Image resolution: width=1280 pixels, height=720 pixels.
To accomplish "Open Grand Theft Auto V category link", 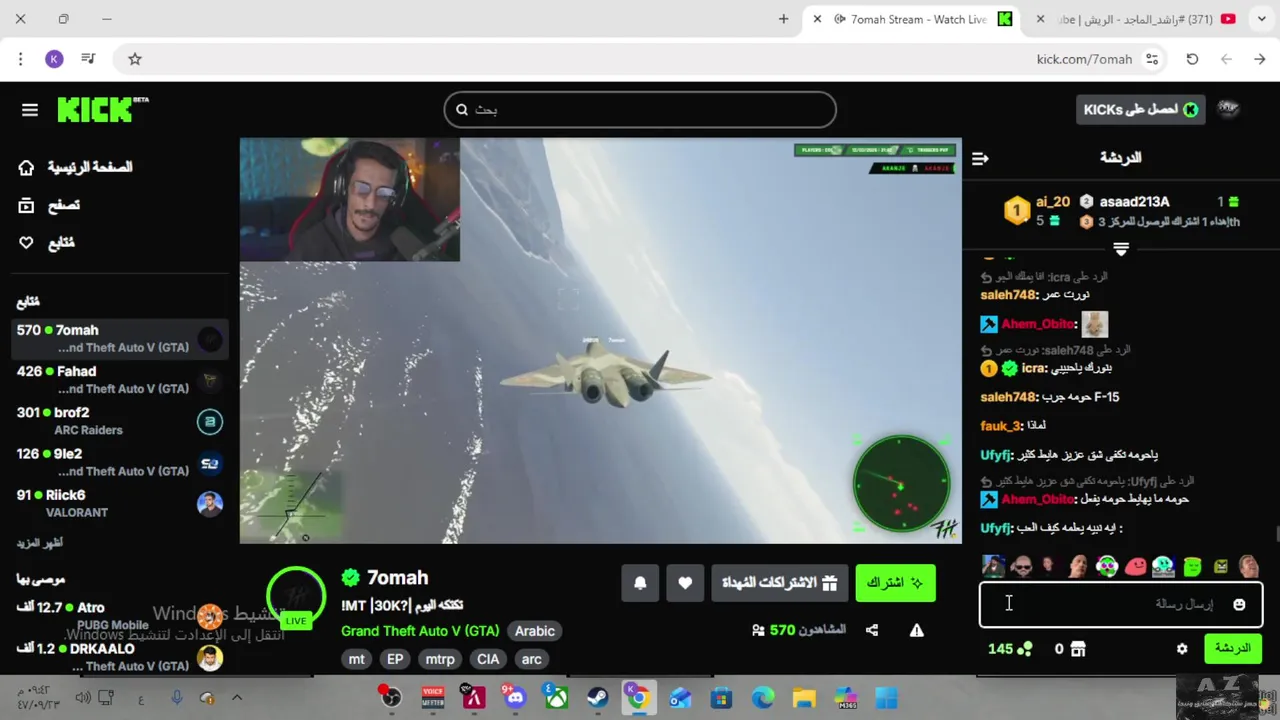I will coord(420,631).
